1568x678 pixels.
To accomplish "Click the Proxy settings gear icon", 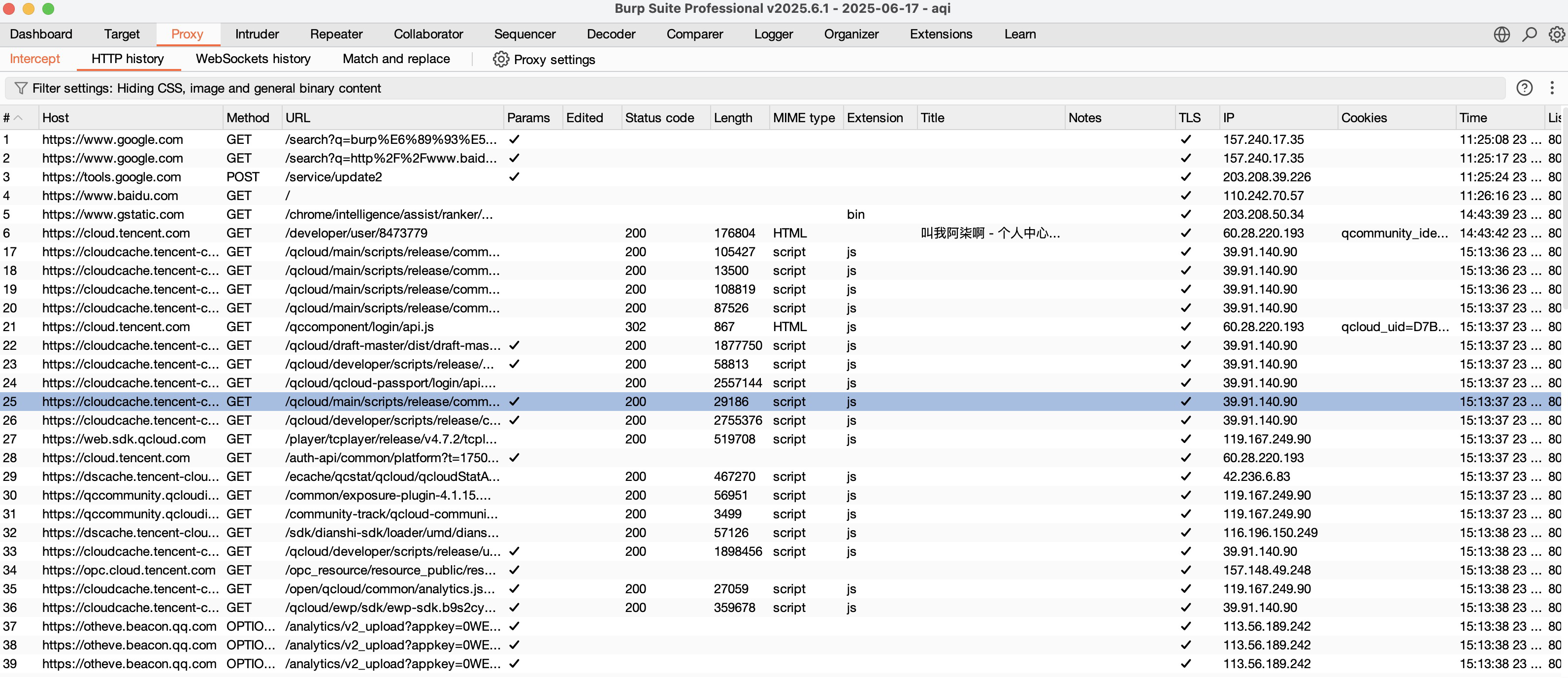I will [500, 59].
